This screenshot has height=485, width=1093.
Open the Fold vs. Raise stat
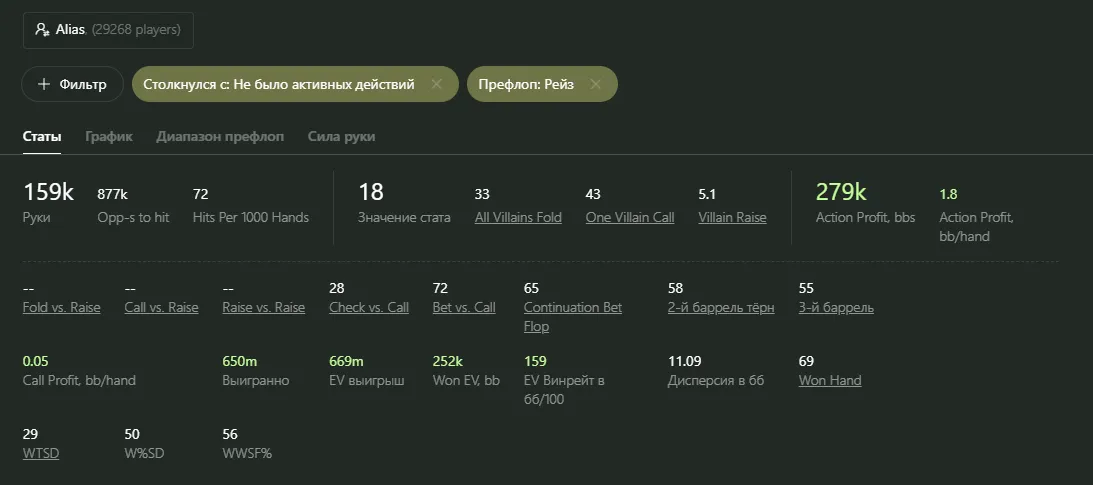coord(61,307)
